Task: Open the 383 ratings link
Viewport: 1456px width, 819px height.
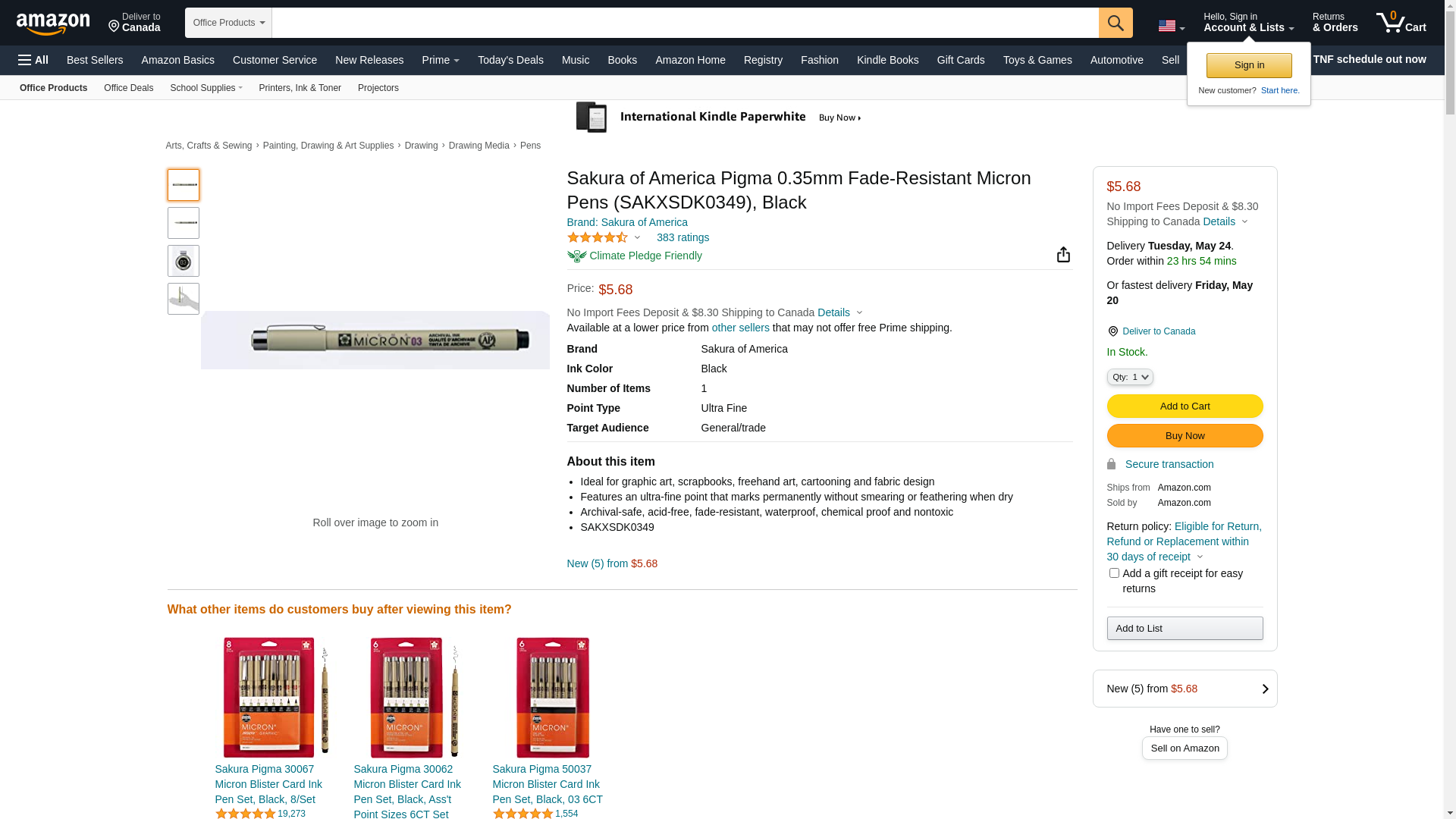Action: (x=682, y=238)
